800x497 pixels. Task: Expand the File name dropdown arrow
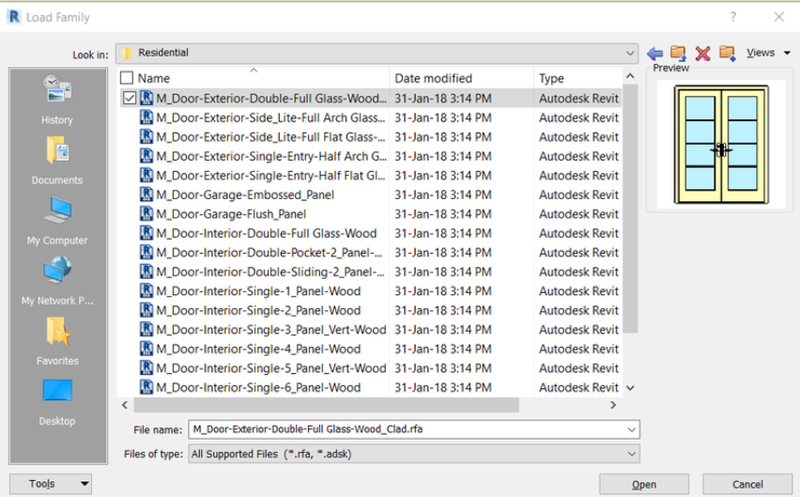click(x=632, y=430)
